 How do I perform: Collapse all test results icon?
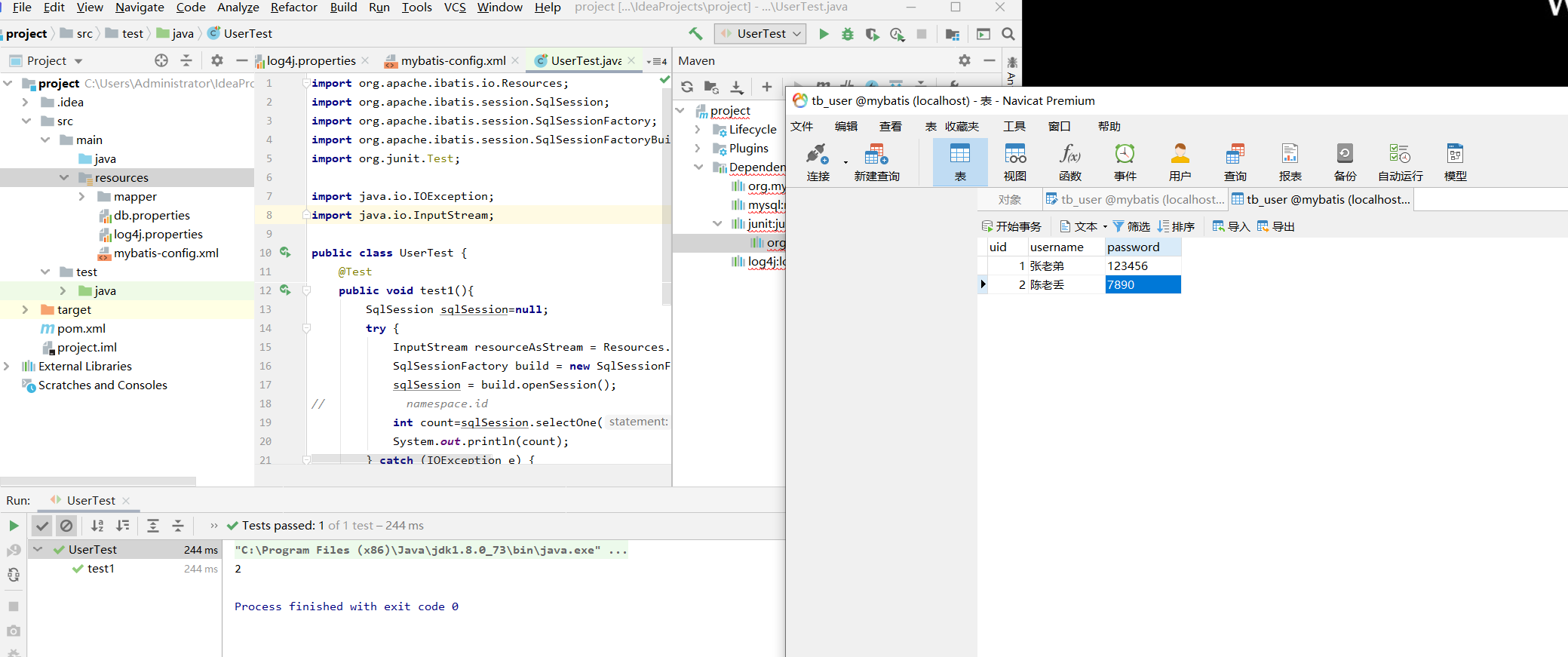pos(178,526)
